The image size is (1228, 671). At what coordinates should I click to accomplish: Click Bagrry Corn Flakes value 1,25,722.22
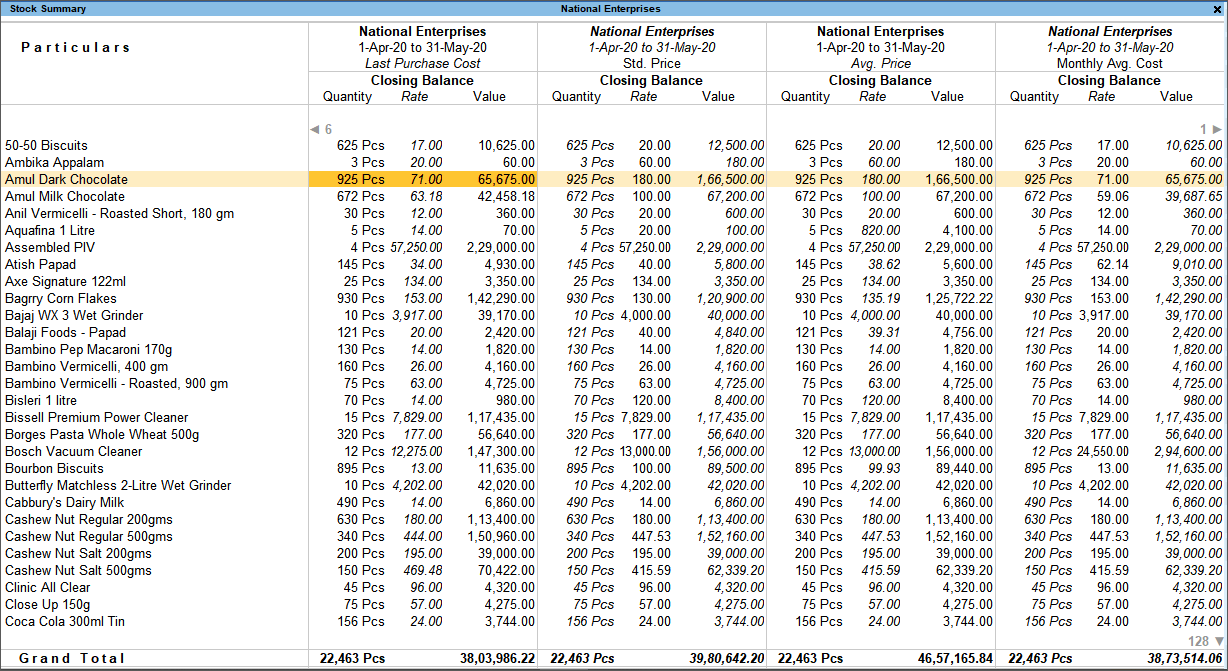click(x=960, y=298)
